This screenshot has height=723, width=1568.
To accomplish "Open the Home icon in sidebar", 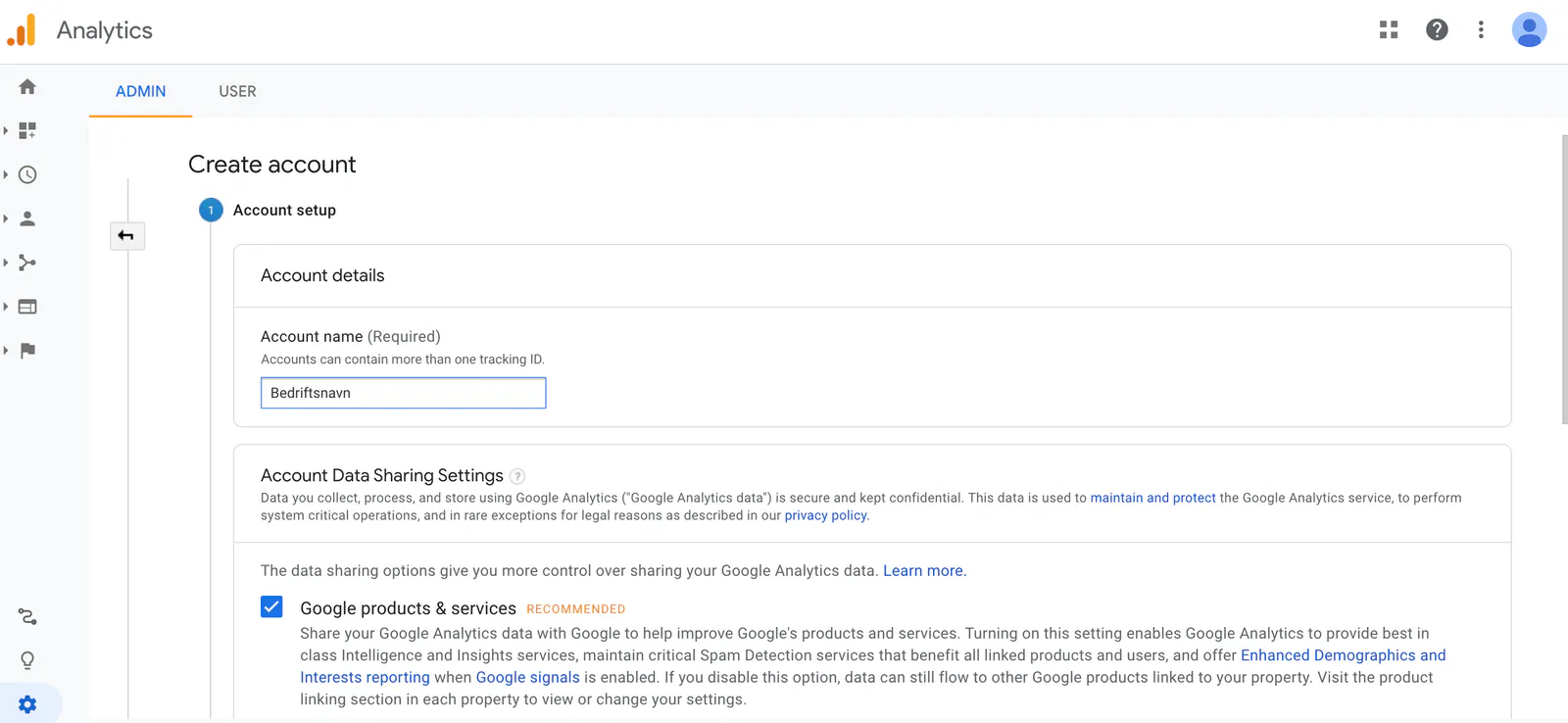I will coord(27,86).
